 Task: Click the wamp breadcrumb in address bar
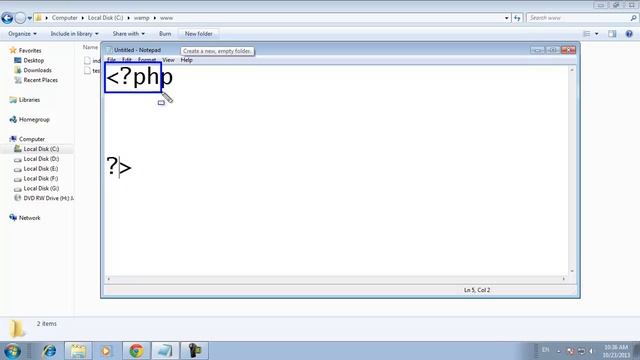coord(142,18)
